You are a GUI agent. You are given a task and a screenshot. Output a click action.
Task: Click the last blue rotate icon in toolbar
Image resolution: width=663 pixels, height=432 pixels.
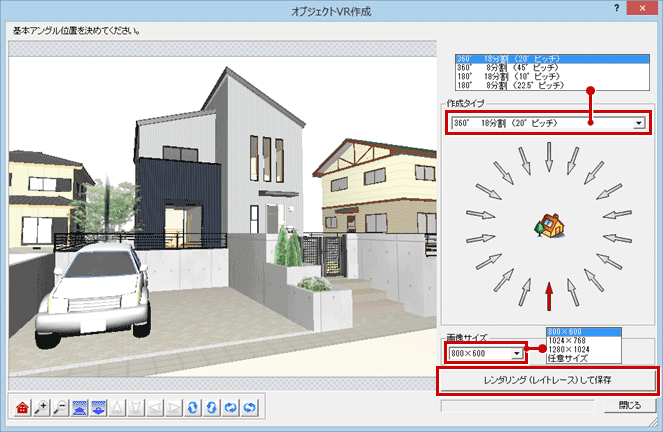pos(250,407)
